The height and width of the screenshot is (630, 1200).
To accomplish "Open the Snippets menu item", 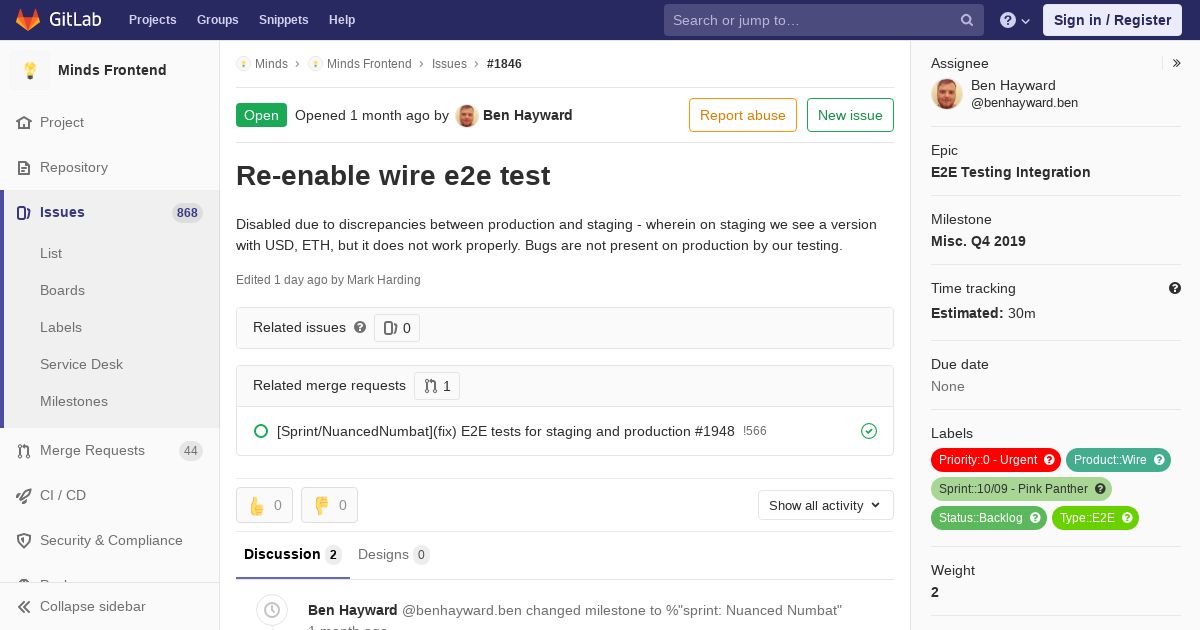I will (x=283, y=20).
